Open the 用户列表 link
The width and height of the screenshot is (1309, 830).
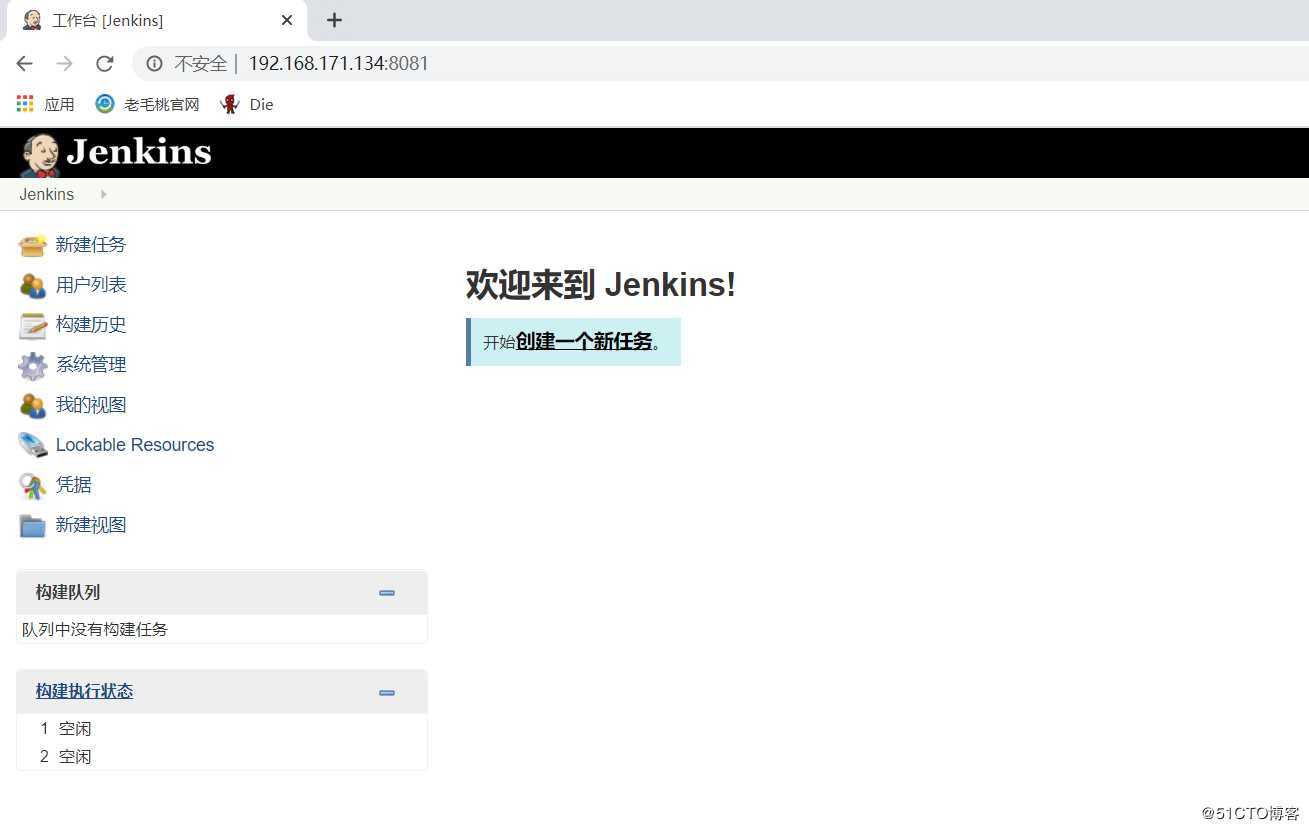[x=91, y=285]
